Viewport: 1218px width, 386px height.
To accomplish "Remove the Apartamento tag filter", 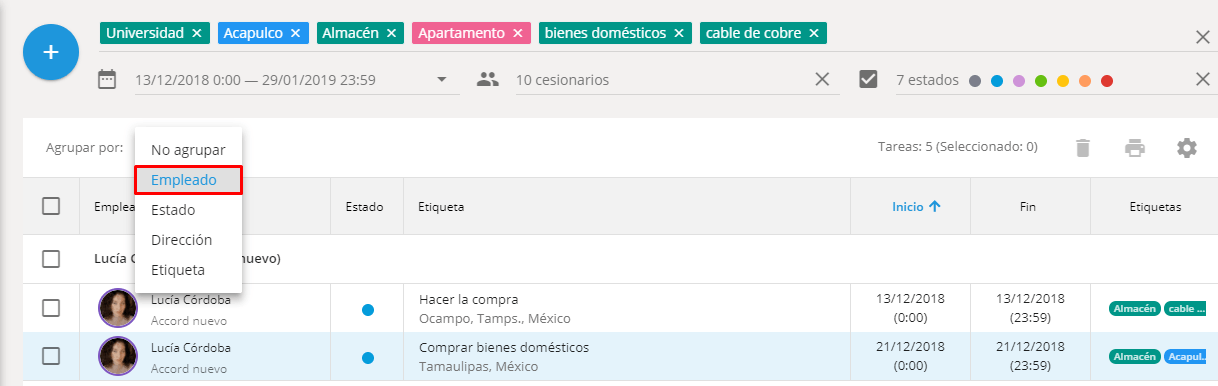I will point(518,33).
